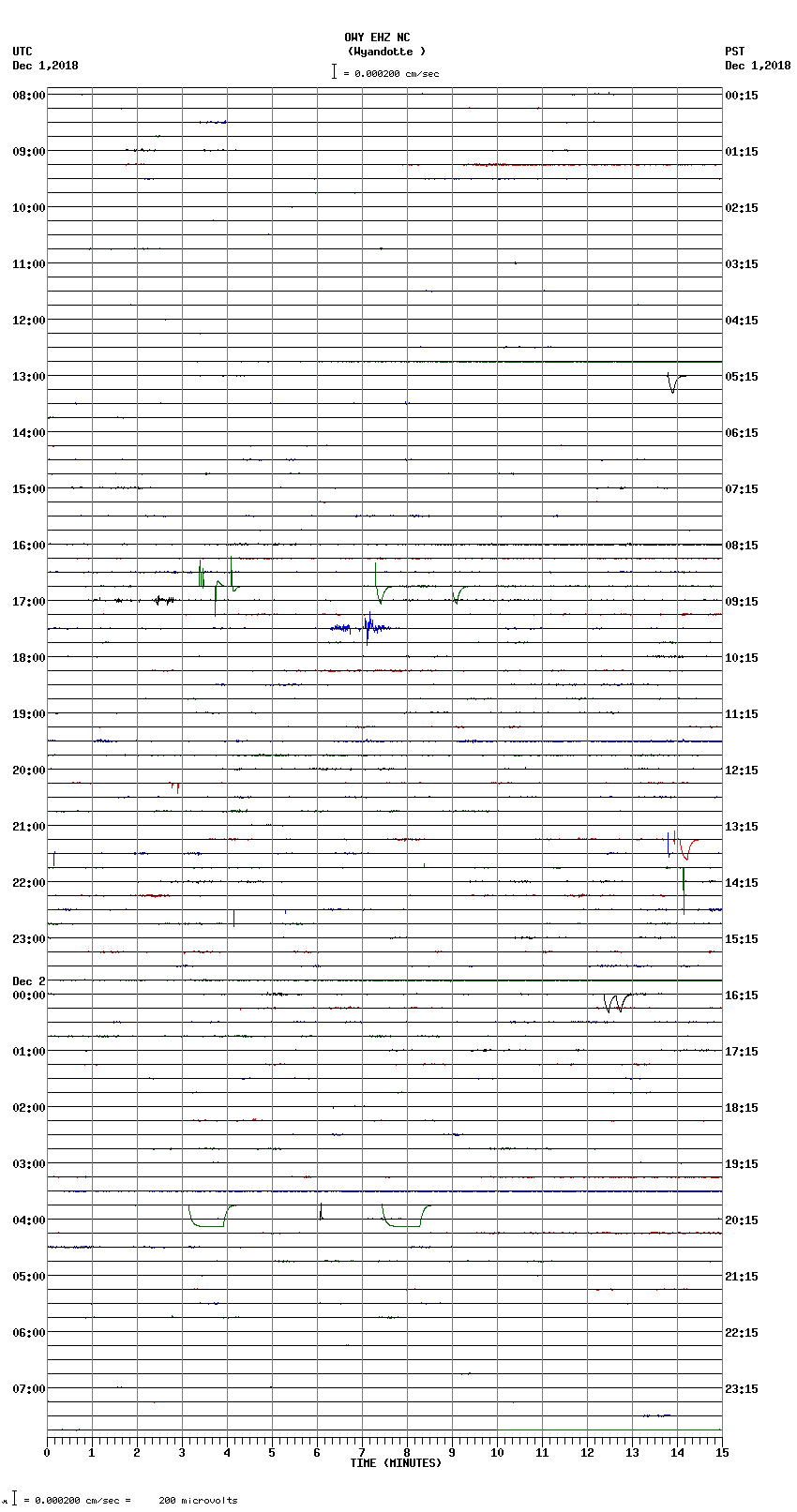Select the 22:00 UTC row label

[29, 883]
